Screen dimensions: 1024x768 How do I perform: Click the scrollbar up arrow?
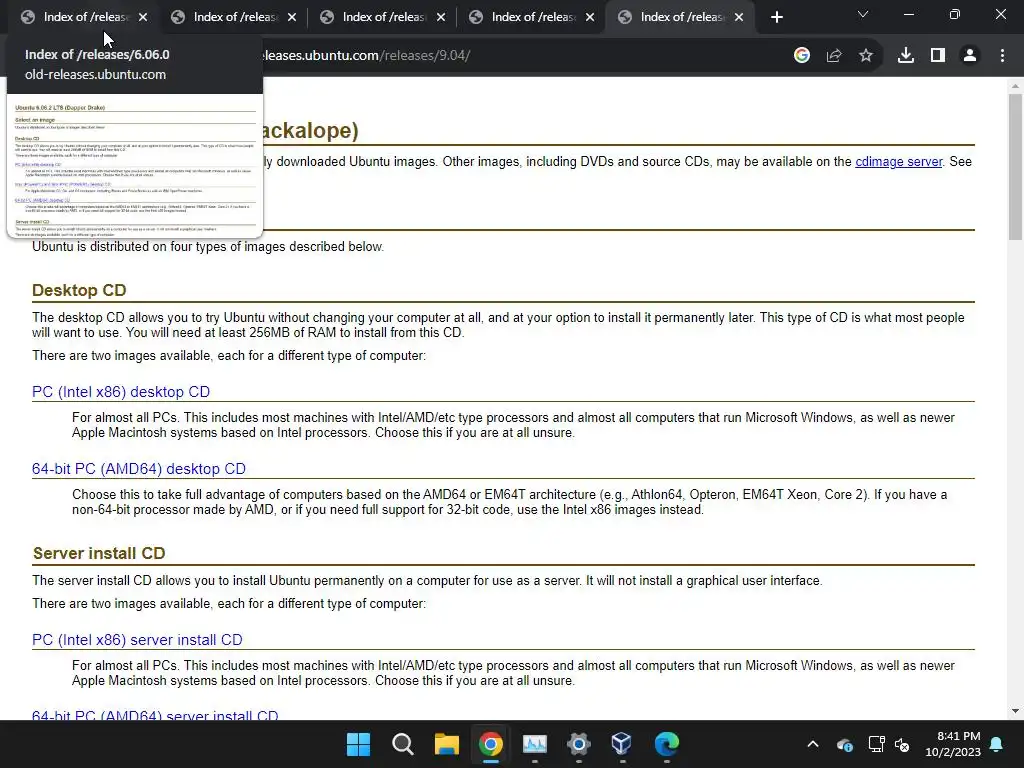[x=1015, y=86]
